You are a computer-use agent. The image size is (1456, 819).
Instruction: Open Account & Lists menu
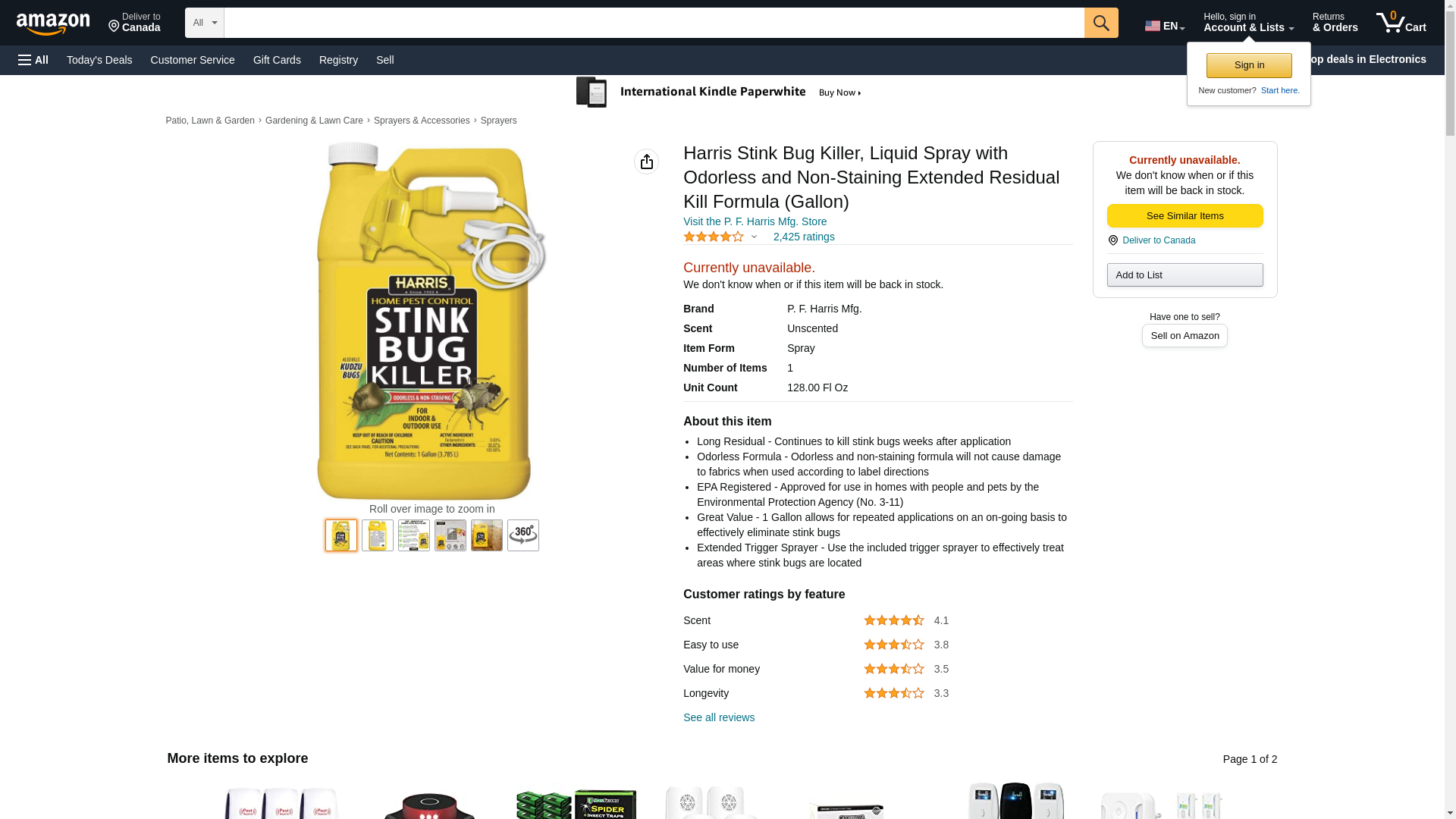click(1247, 23)
